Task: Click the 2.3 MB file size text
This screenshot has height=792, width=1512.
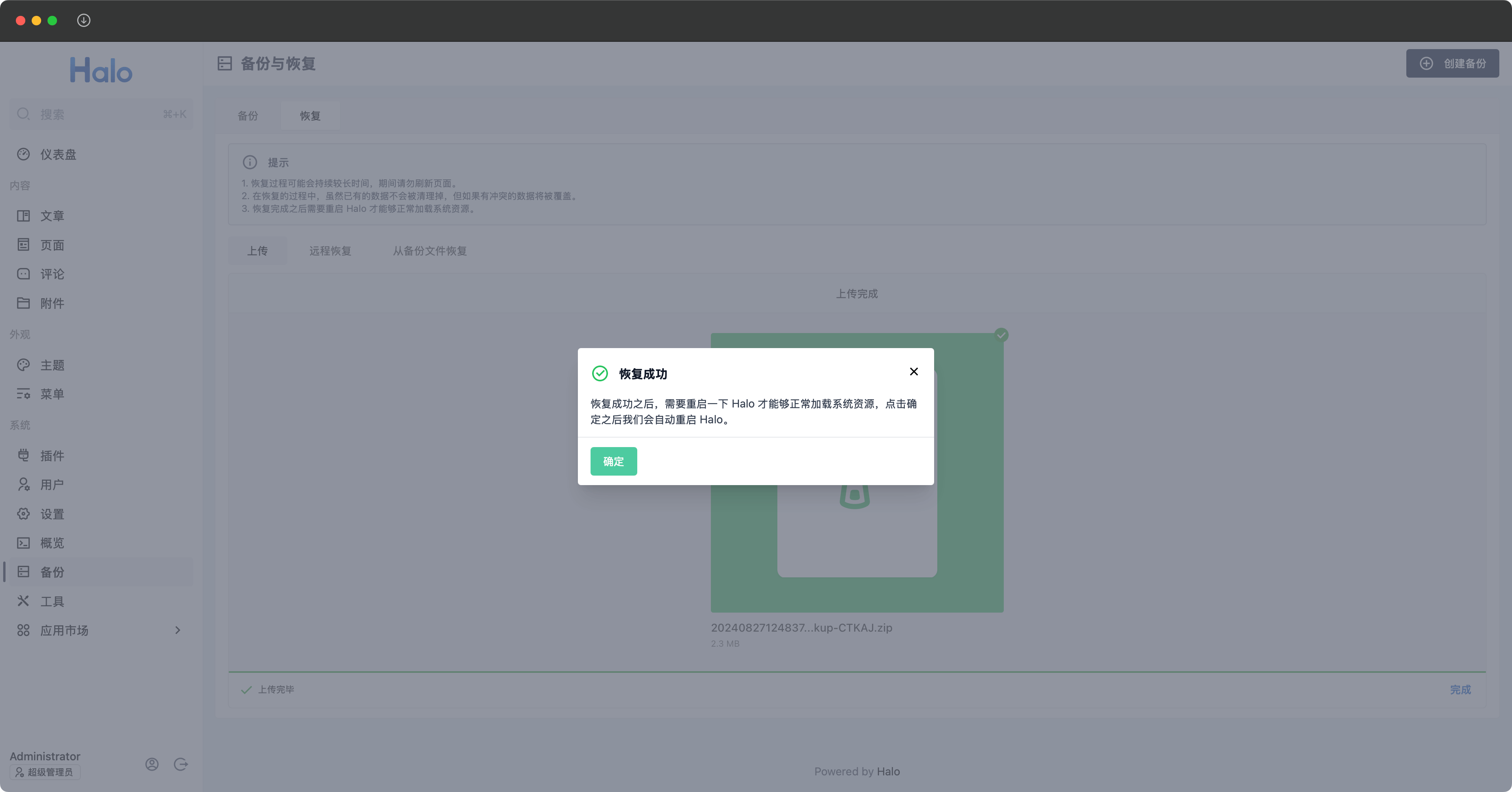Action: tap(725, 643)
